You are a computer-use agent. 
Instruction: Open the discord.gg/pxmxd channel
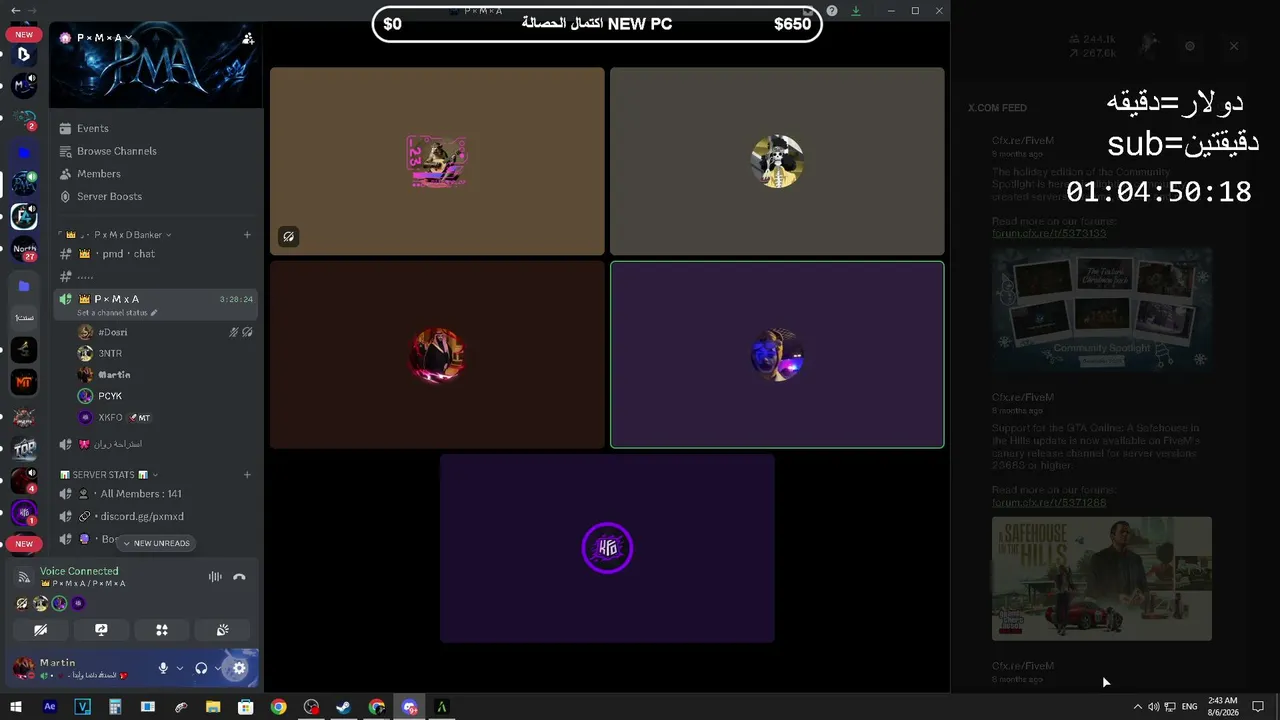pyautogui.click(x=157, y=517)
